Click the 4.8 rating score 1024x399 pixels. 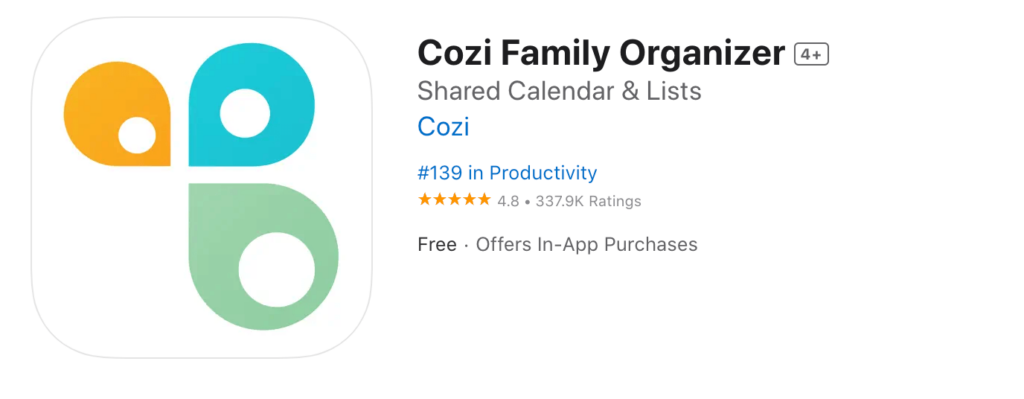508,201
